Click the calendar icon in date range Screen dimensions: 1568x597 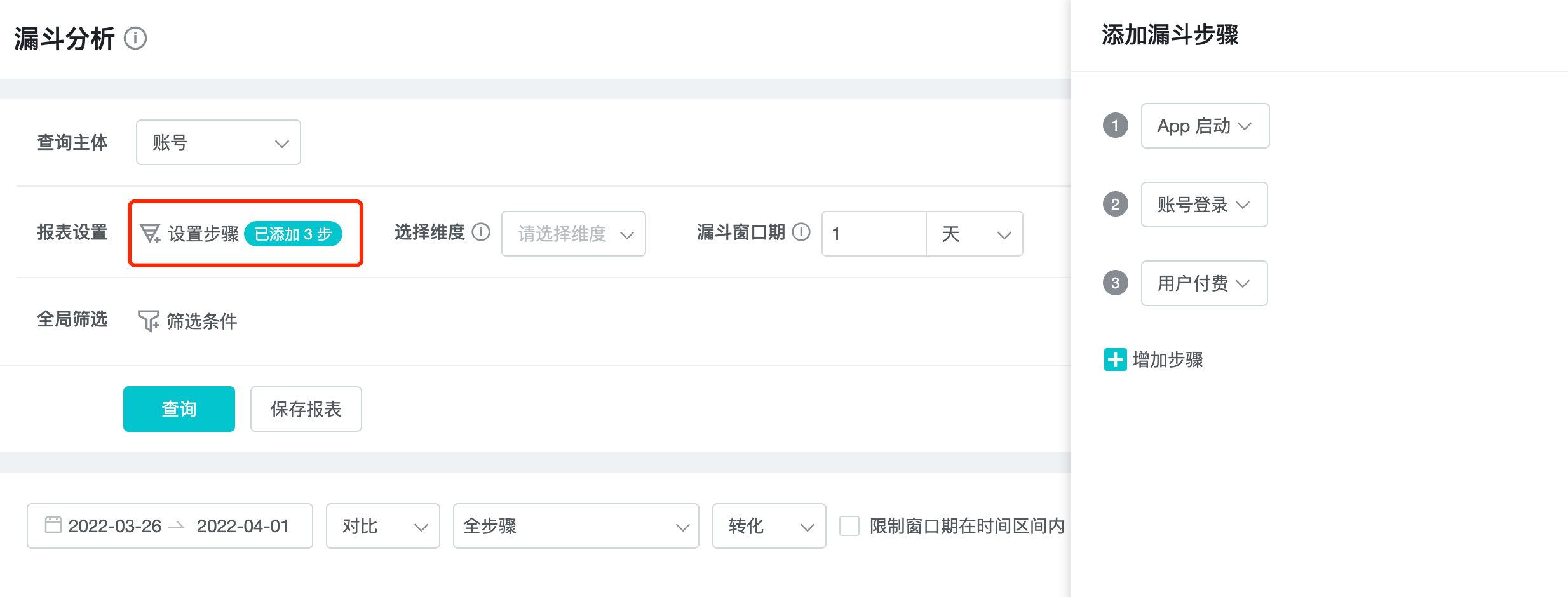(x=53, y=525)
